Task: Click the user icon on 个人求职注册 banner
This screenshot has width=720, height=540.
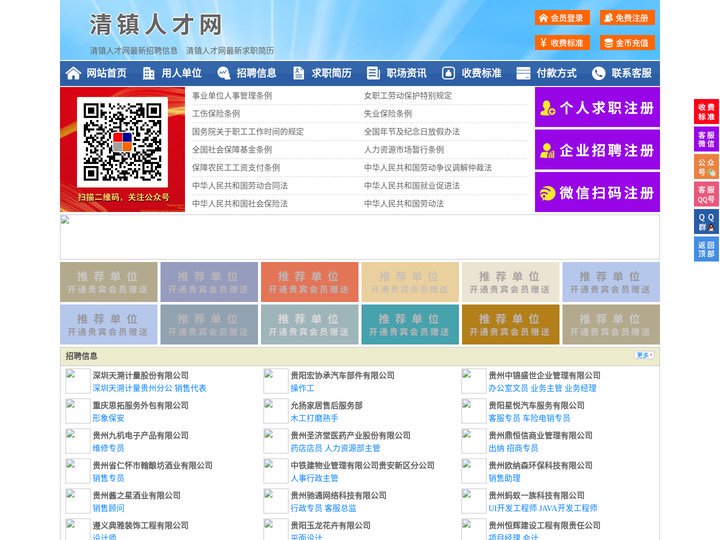Action: (x=547, y=108)
